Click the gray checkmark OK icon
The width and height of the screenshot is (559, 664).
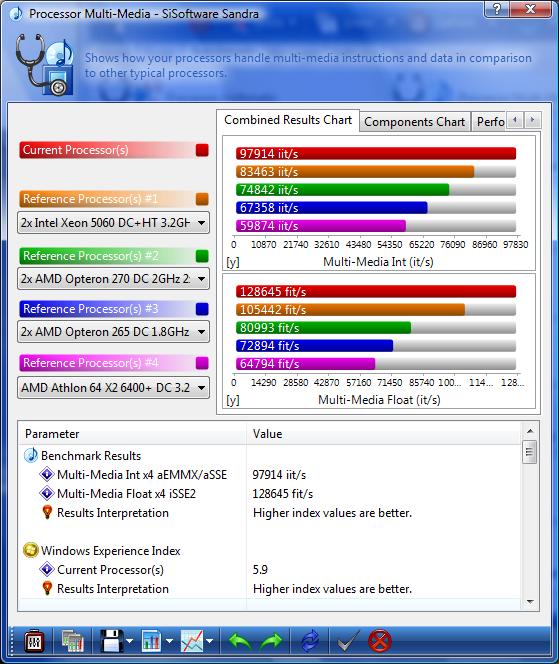pyautogui.click(x=348, y=642)
